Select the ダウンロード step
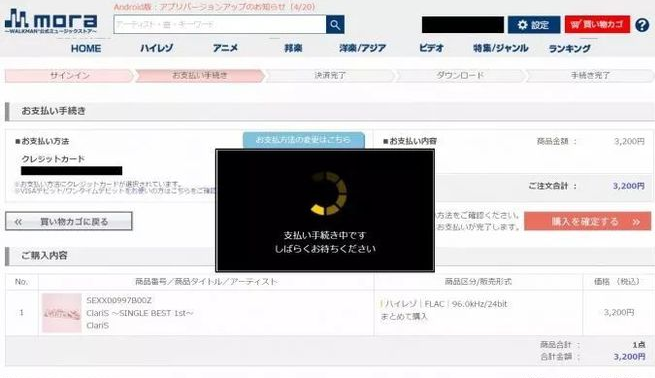The height and width of the screenshot is (378, 655). (x=460, y=76)
